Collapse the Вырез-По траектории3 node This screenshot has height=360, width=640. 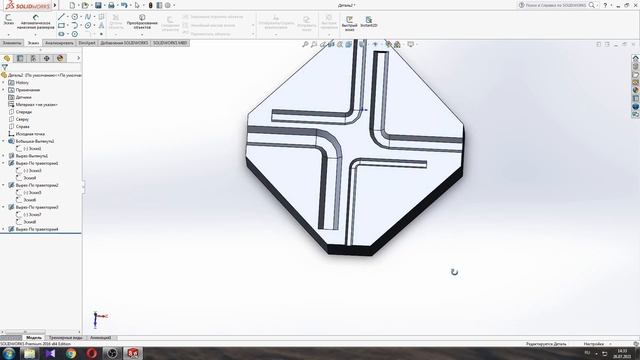tap(4, 207)
